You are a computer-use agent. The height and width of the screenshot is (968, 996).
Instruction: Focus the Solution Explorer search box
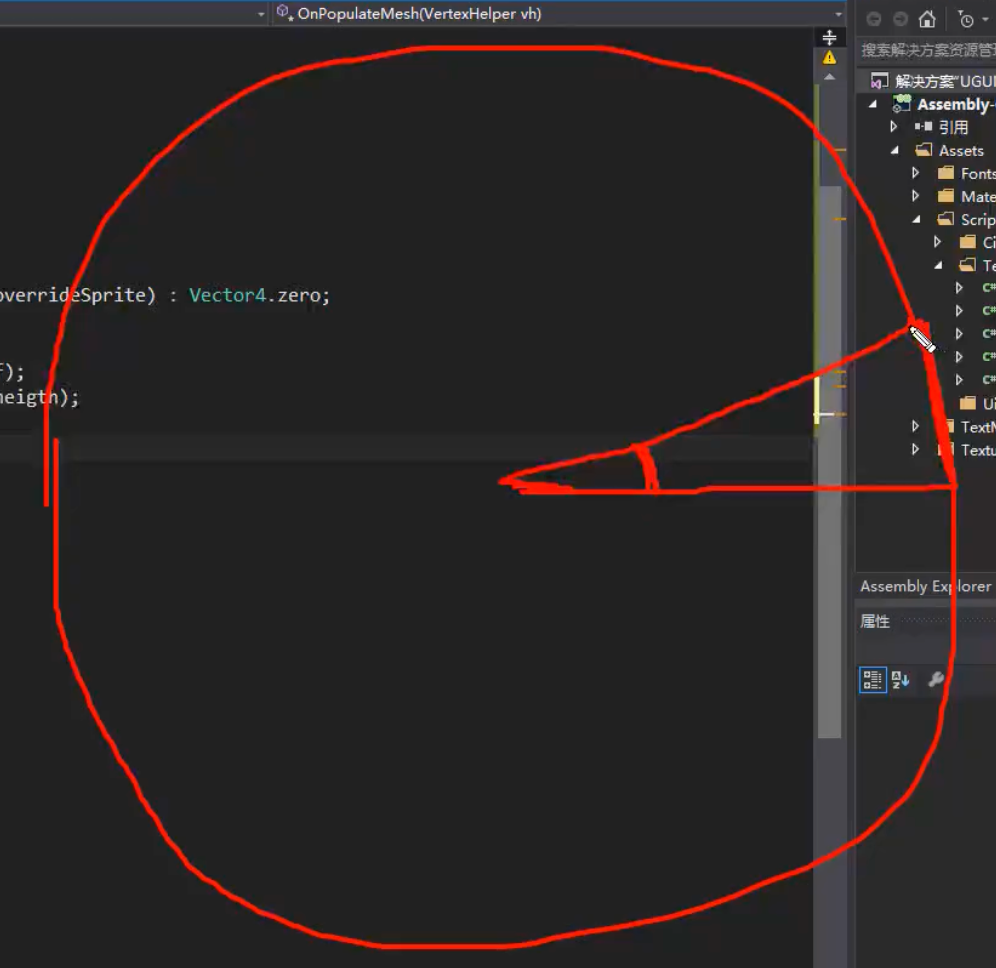[x=927, y=50]
